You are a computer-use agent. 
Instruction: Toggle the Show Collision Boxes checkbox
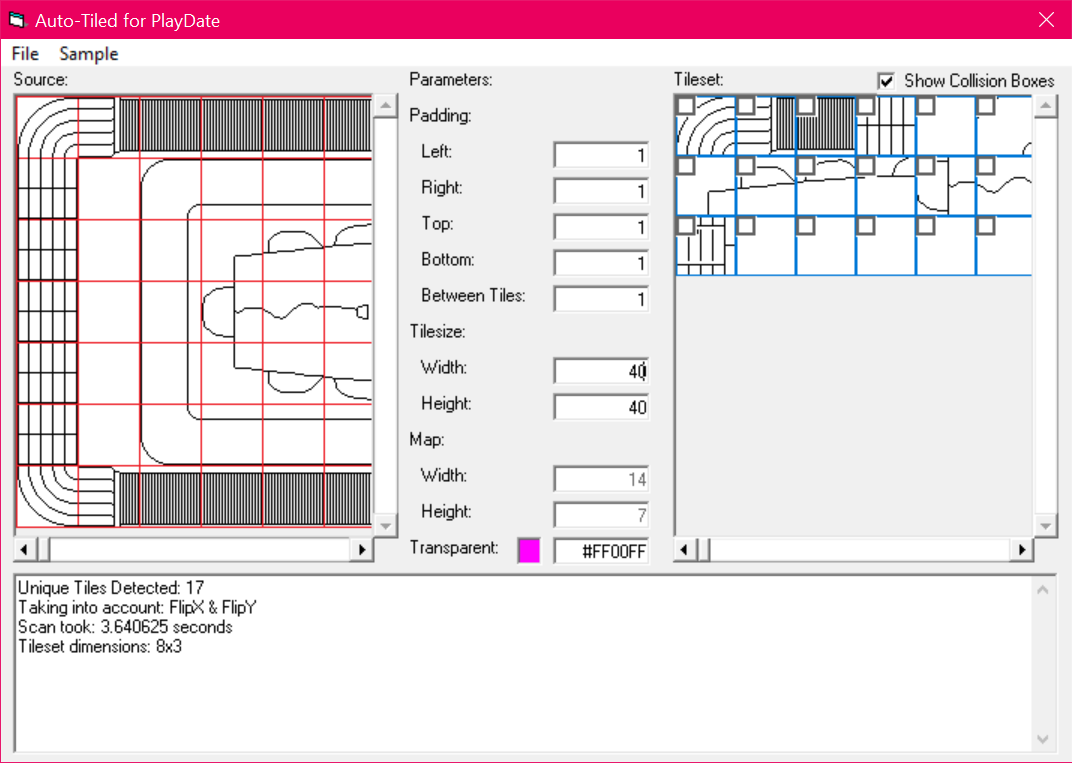(x=886, y=81)
